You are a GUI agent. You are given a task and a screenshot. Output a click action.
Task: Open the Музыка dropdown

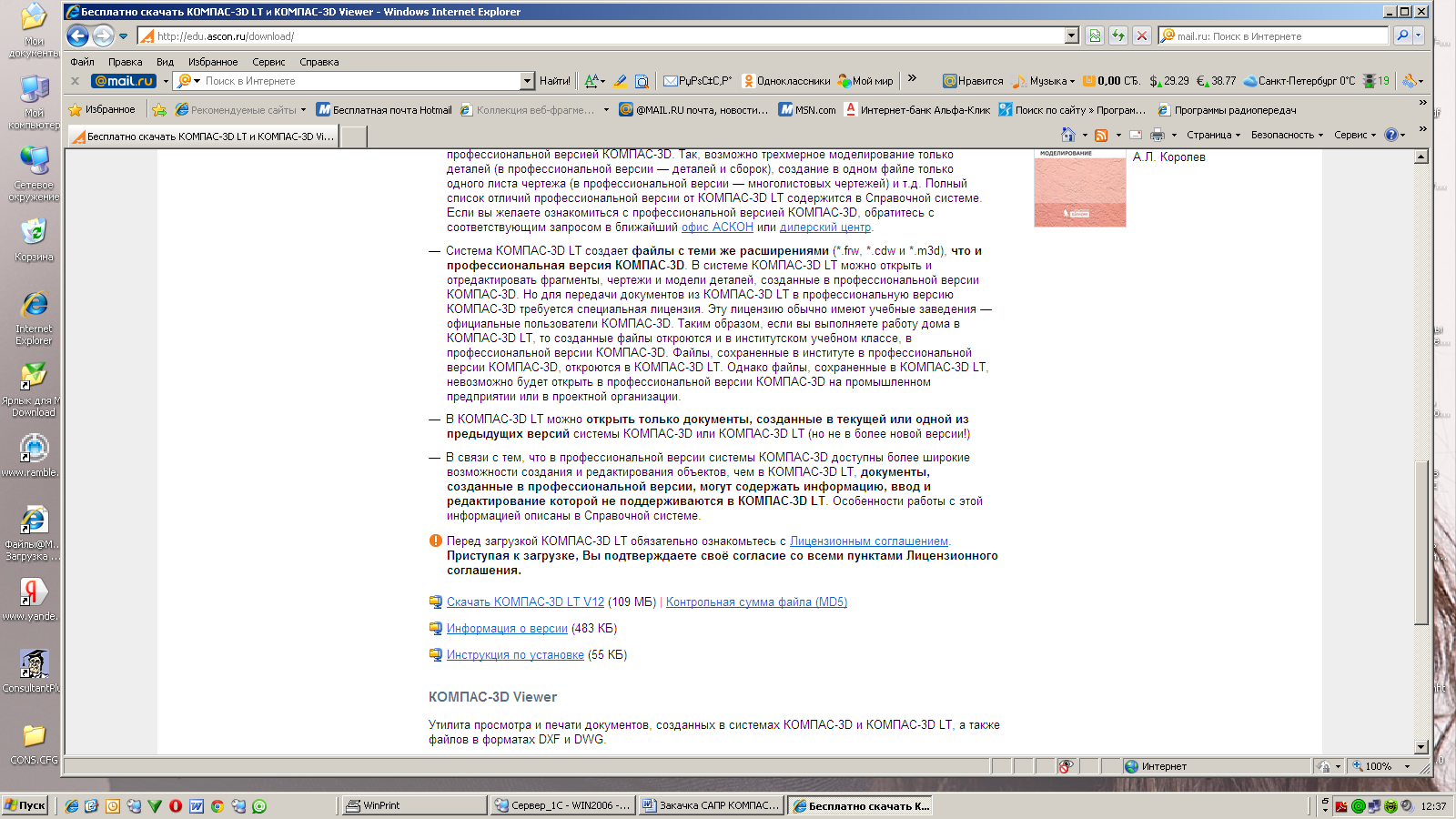(1044, 81)
